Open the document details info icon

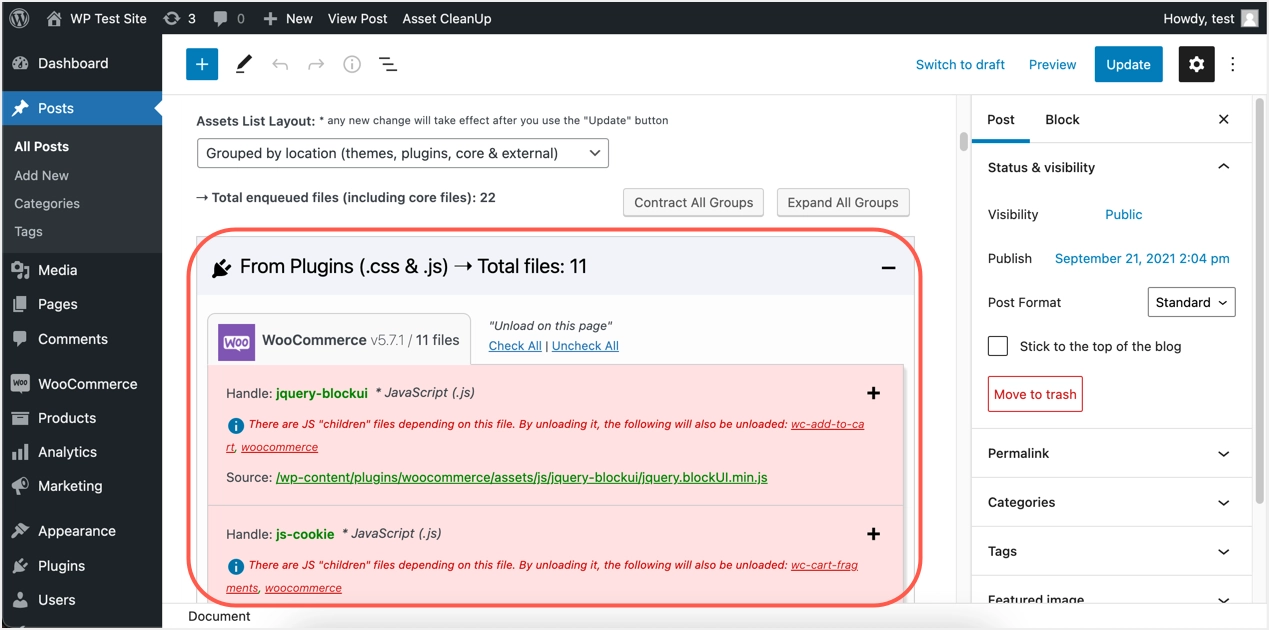pos(352,64)
